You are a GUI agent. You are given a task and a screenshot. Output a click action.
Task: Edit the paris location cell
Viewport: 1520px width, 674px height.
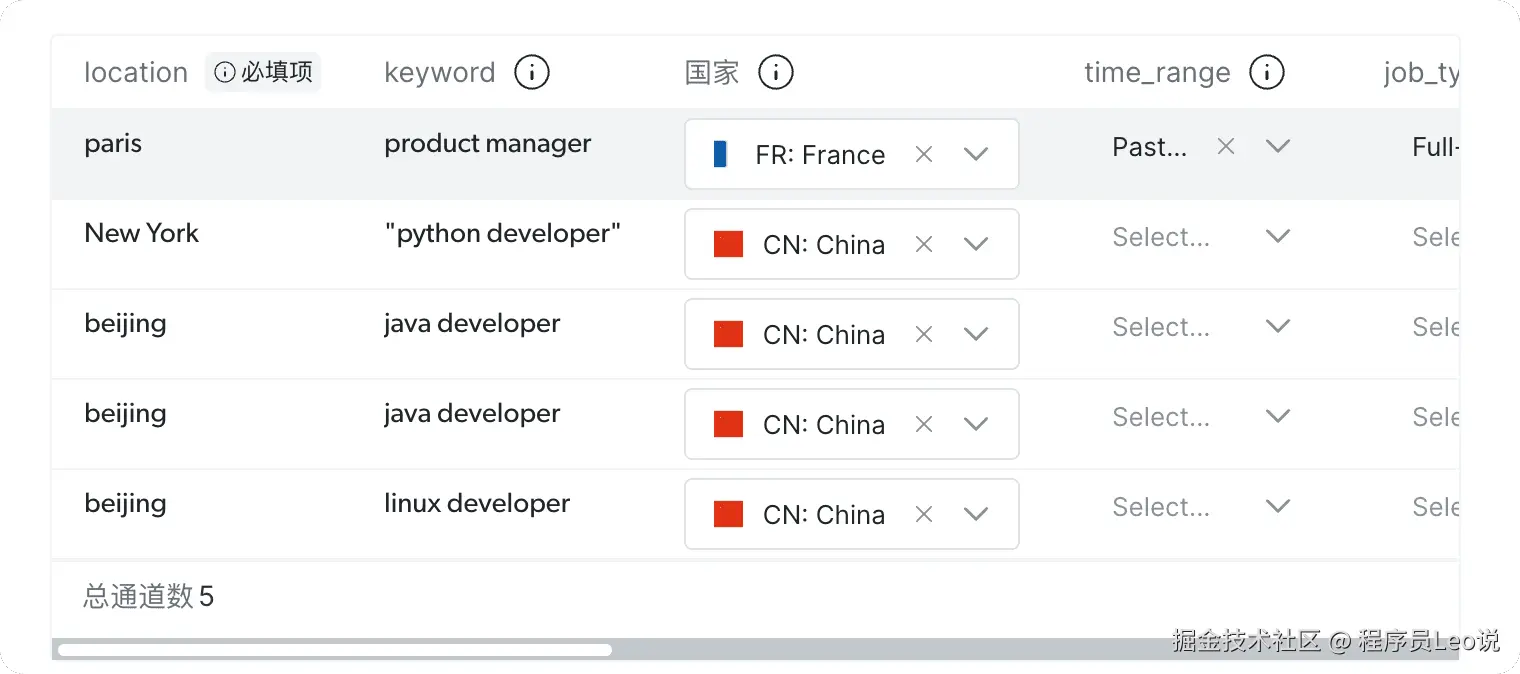(x=113, y=144)
